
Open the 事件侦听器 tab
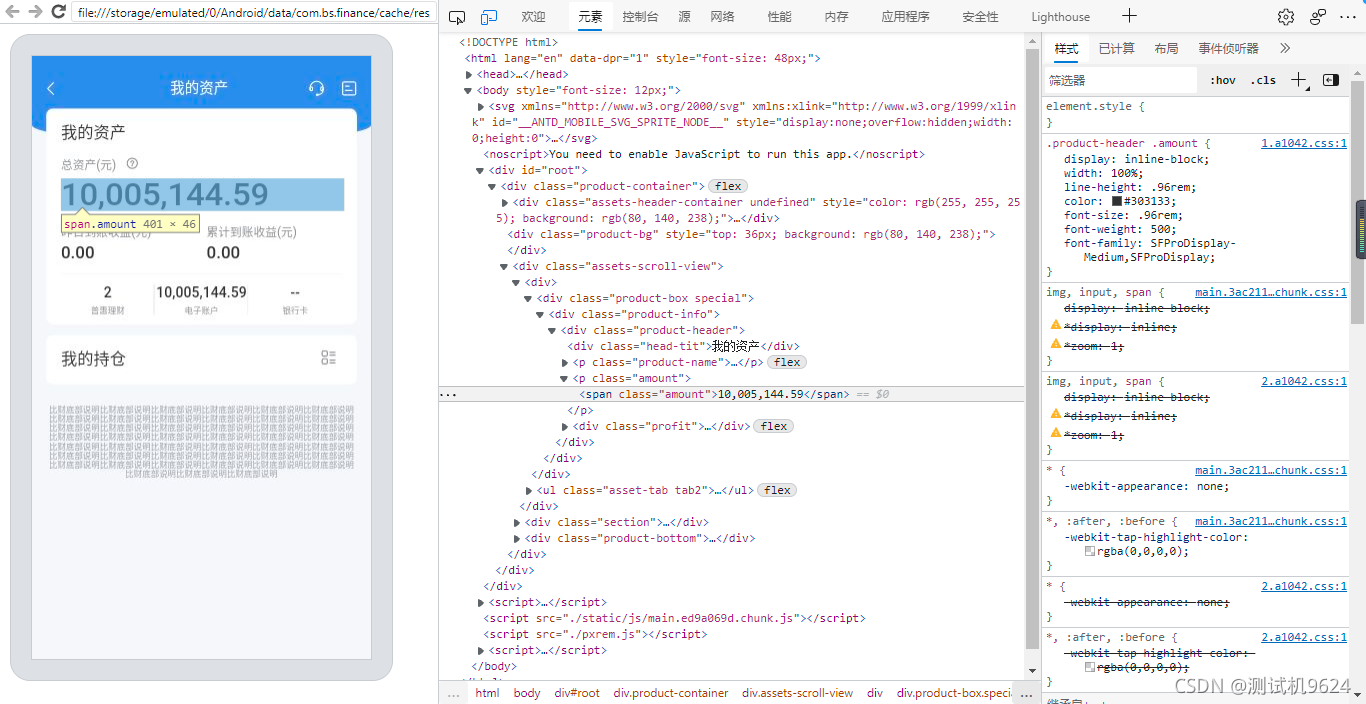click(x=1229, y=48)
